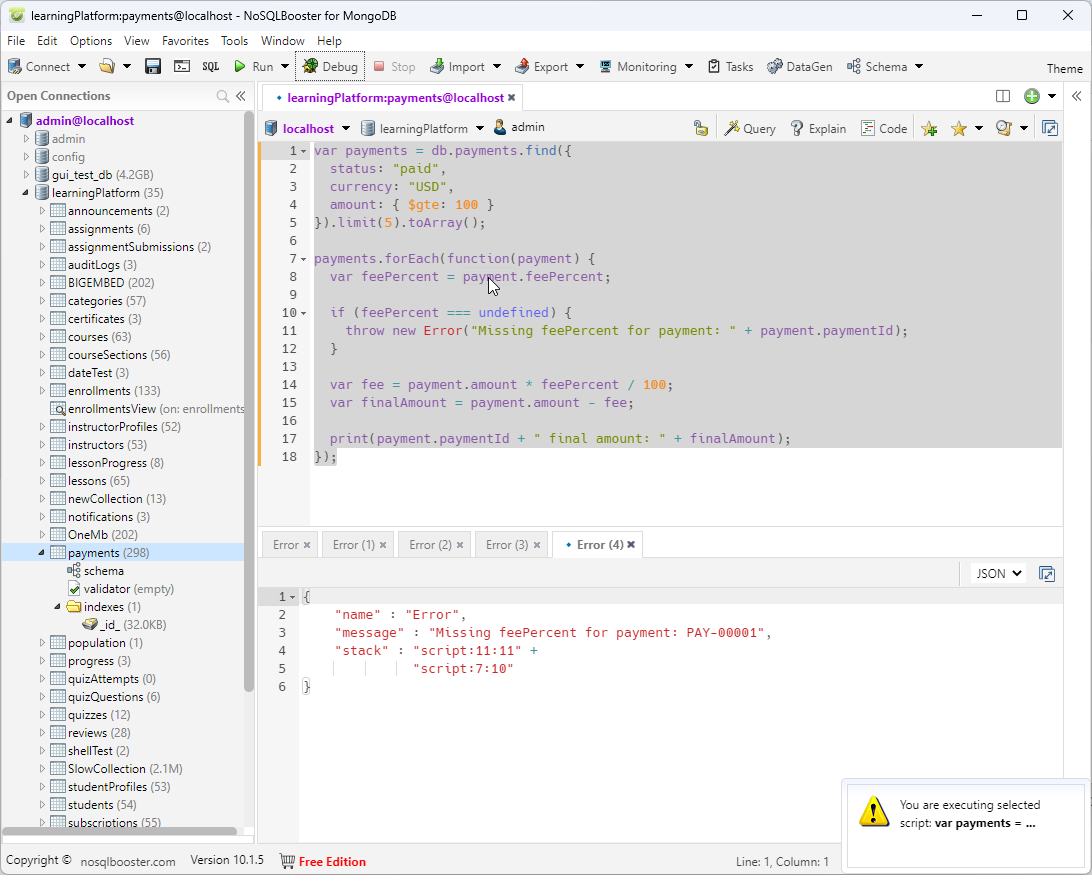Viewport: 1092px width, 875px height.
Task: Switch to the Error (3) tab
Action: pyautogui.click(x=506, y=545)
